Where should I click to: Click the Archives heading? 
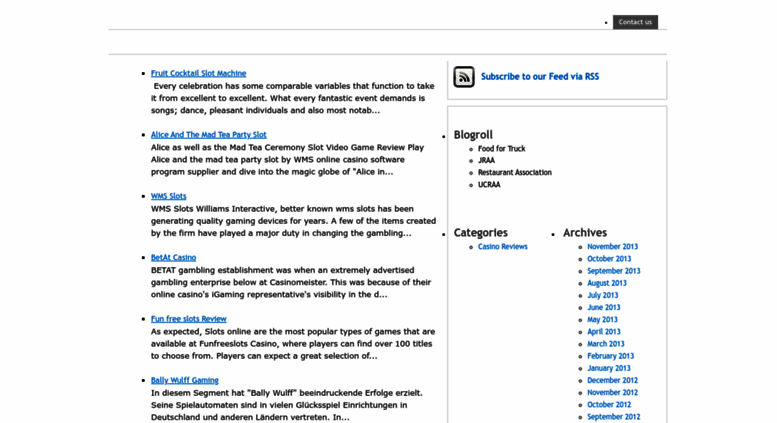click(x=585, y=233)
